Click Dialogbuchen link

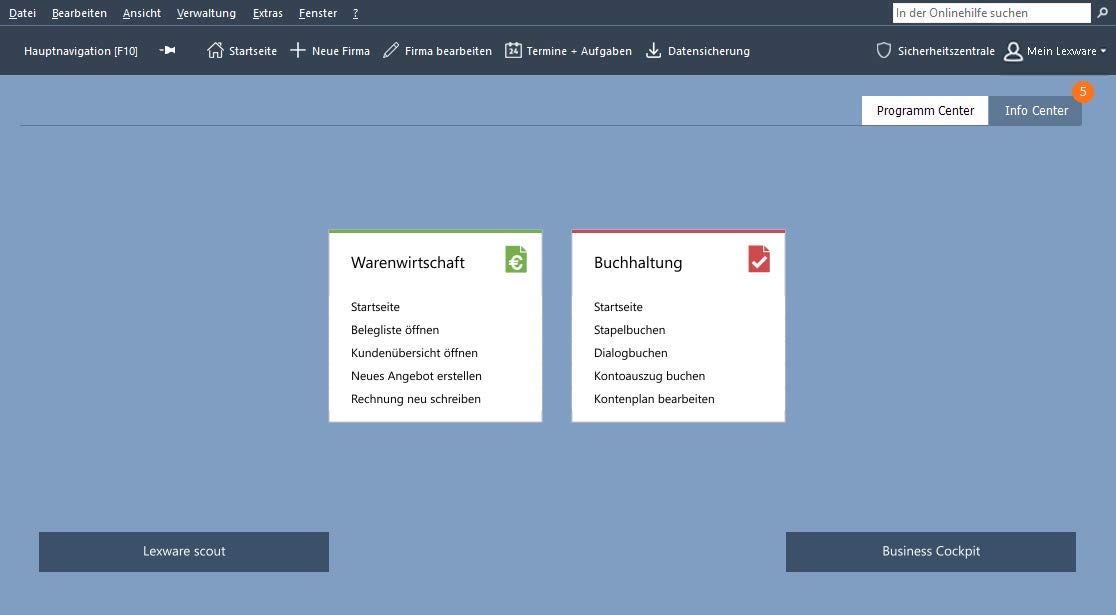pyautogui.click(x=631, y=353)
